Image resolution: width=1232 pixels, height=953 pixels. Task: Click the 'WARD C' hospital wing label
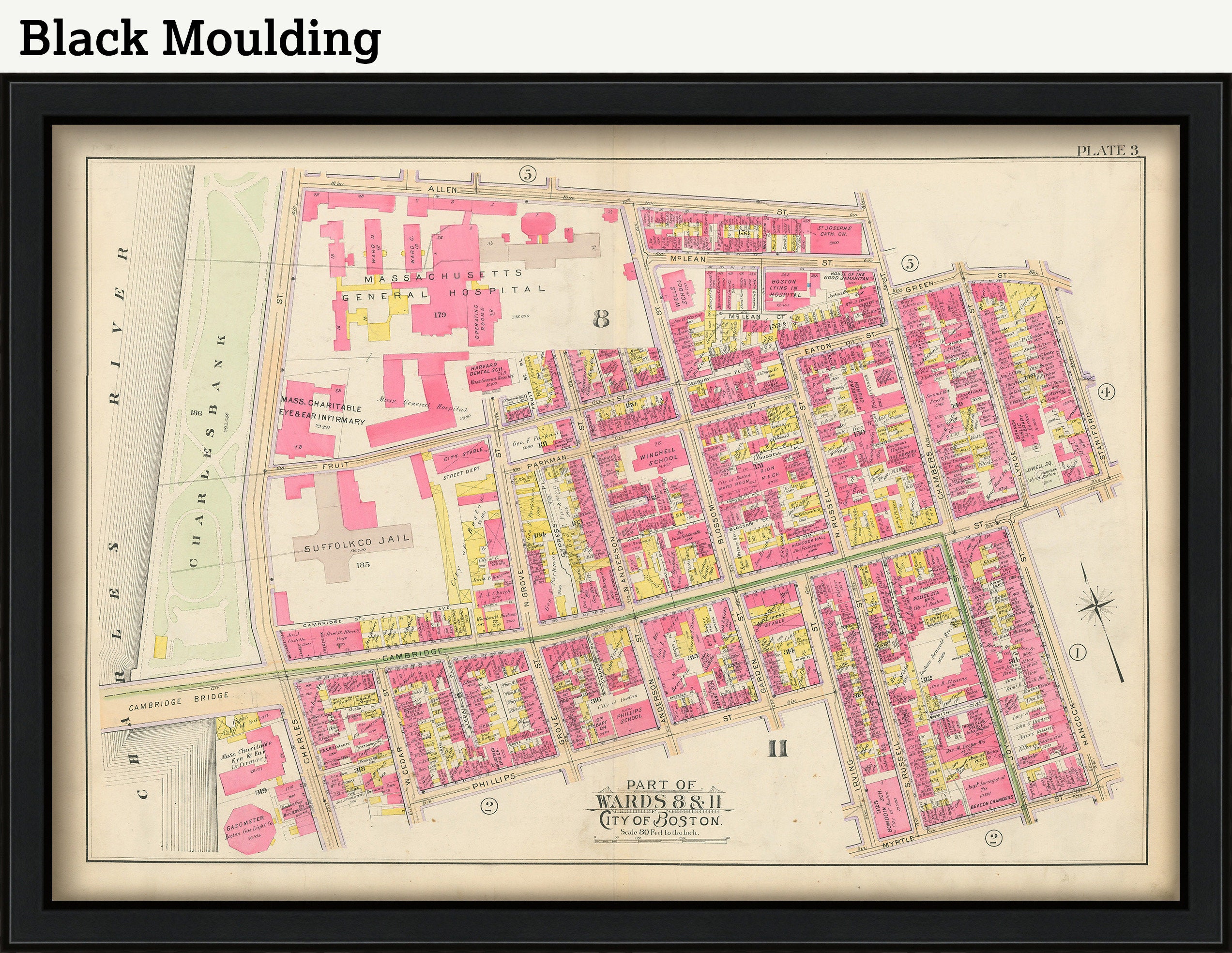tap(413, 251)
